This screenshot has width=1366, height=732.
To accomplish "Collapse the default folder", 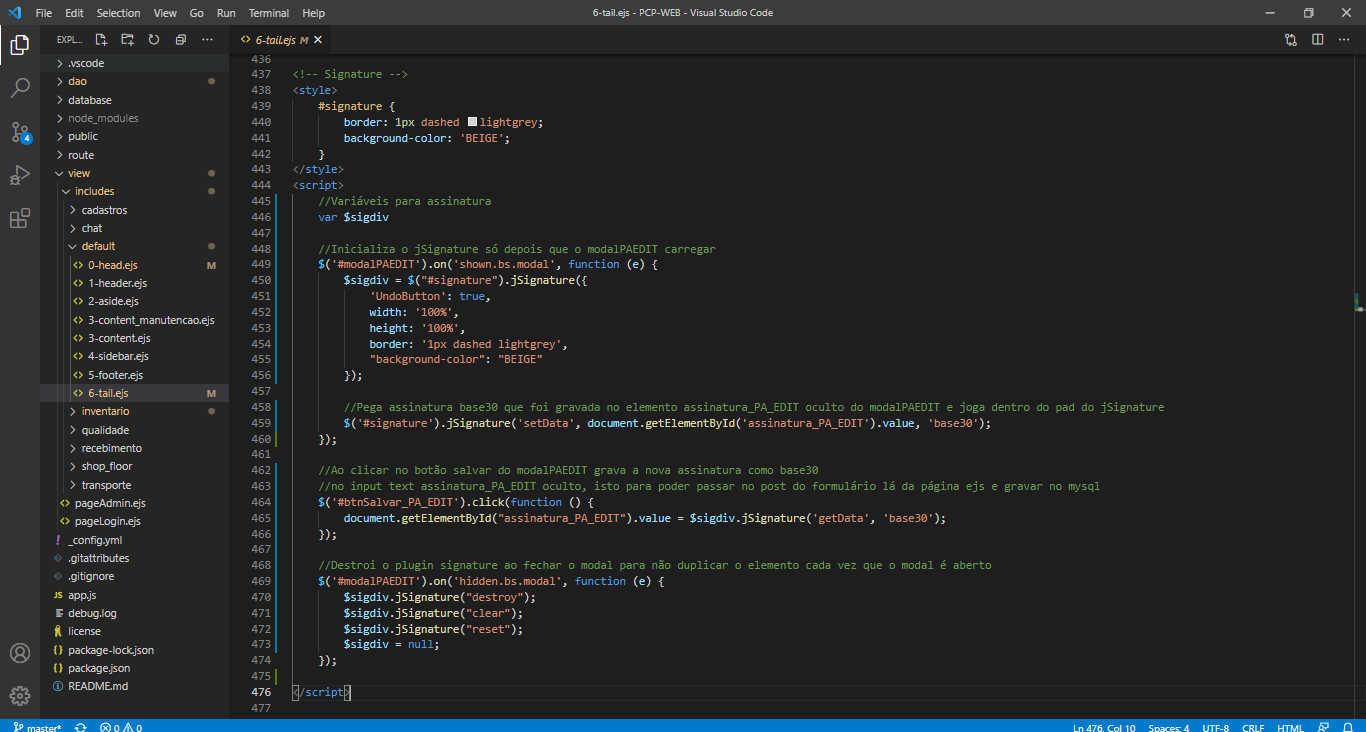I will tap(98, 246).
